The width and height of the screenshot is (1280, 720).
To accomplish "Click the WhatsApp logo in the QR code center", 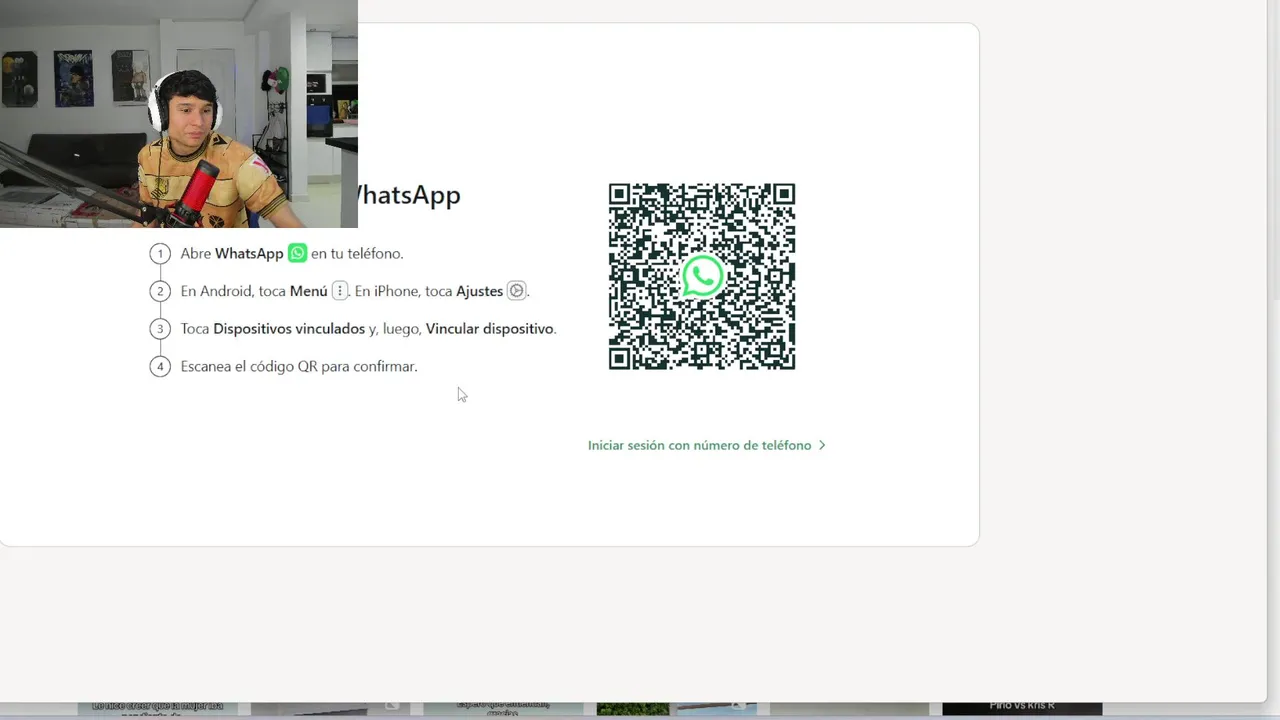I will click(702, 277).
